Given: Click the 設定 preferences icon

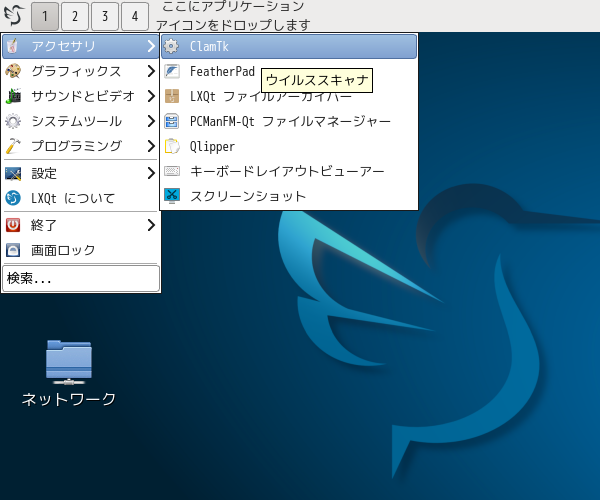Looking at the screenshot, I should [13, 174].
